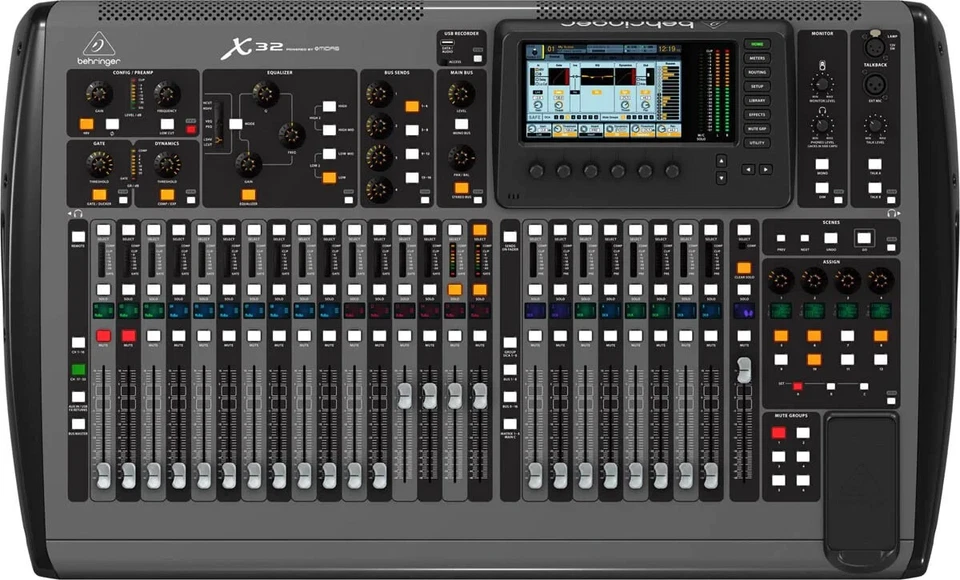Open the Setup screen page
The image size is (960, 580).
(x=757, y=86)
